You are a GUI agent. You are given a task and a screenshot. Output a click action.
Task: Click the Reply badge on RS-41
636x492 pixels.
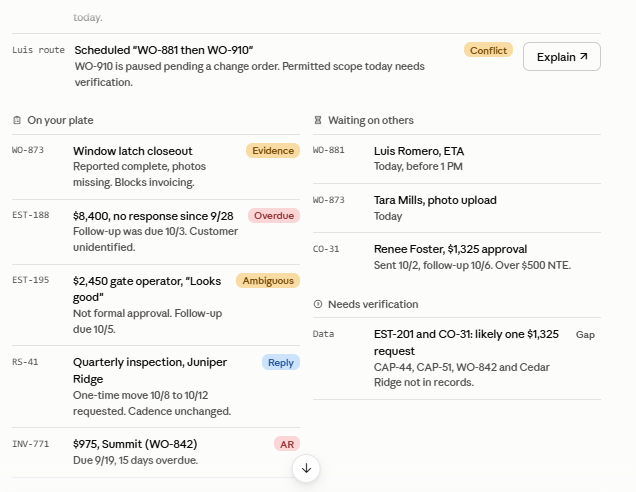click(x=281, y=362)
